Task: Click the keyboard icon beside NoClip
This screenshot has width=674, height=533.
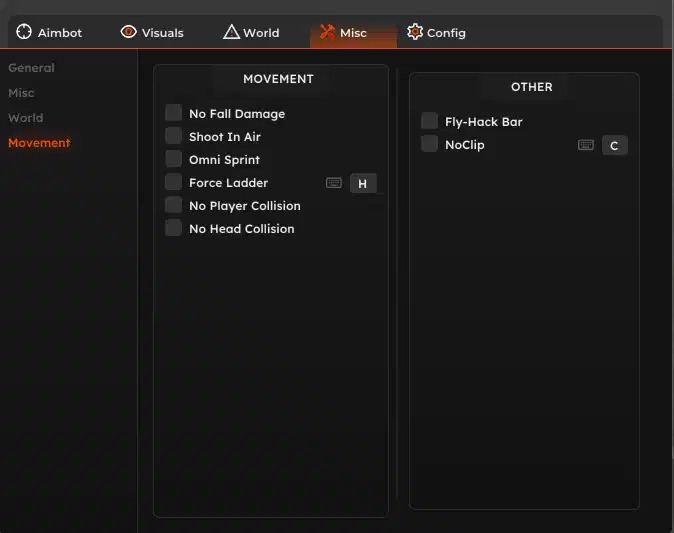Action: pyautogui.click(x=586, y=145)
